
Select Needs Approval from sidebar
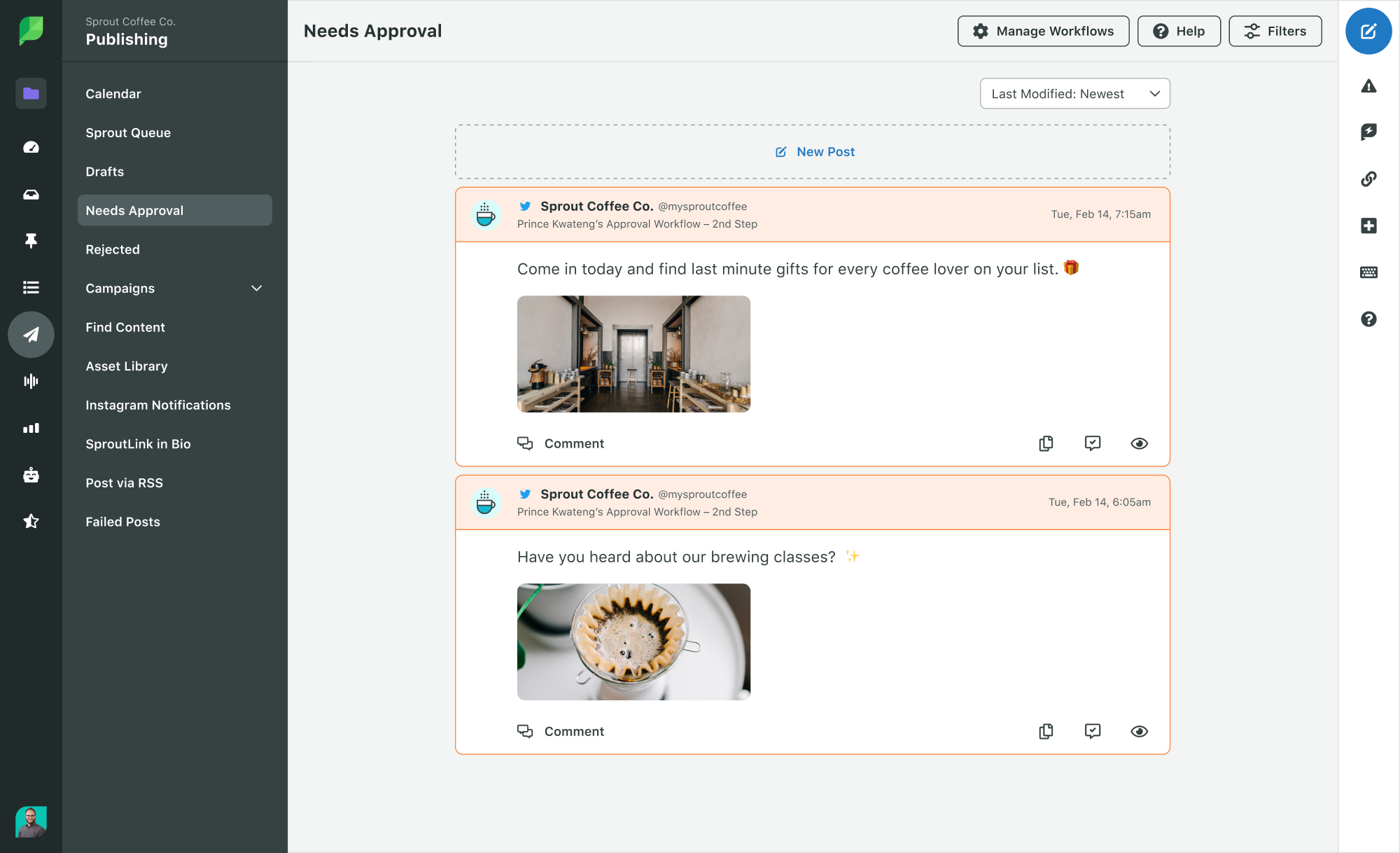click(x=175, y=210)
